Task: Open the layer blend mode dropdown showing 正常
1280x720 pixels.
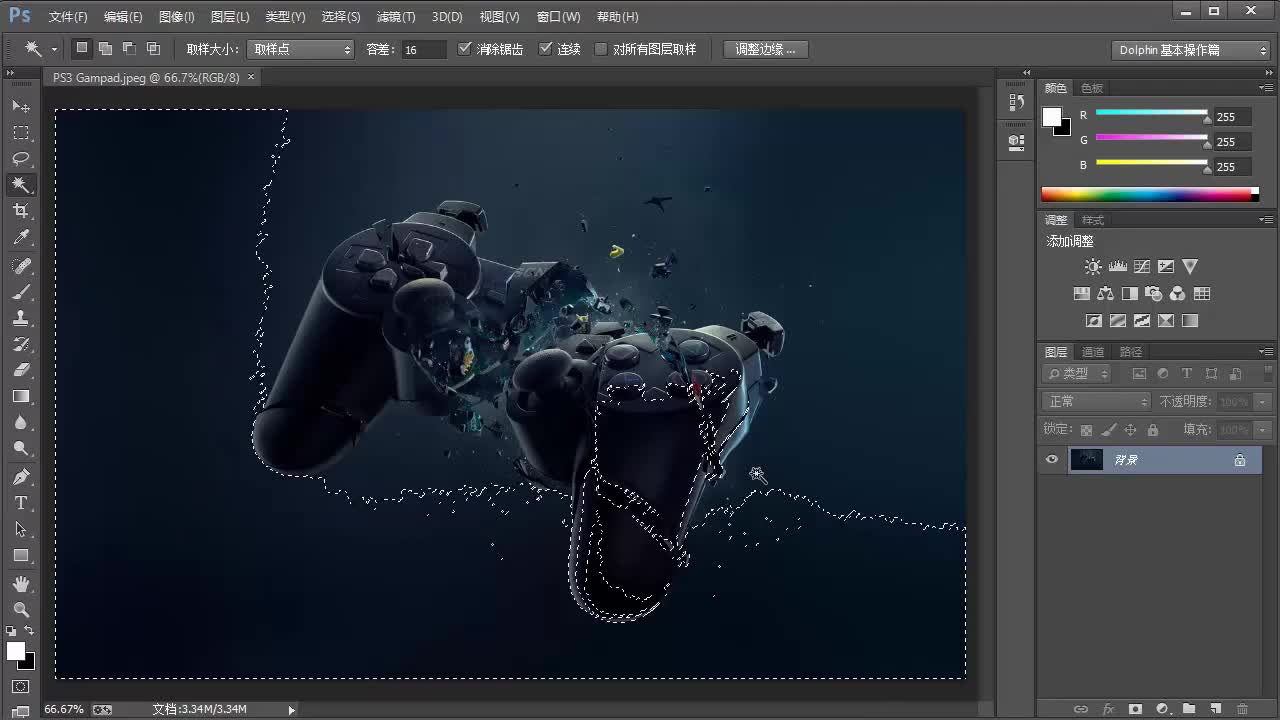Action: tap(1095, 399)
